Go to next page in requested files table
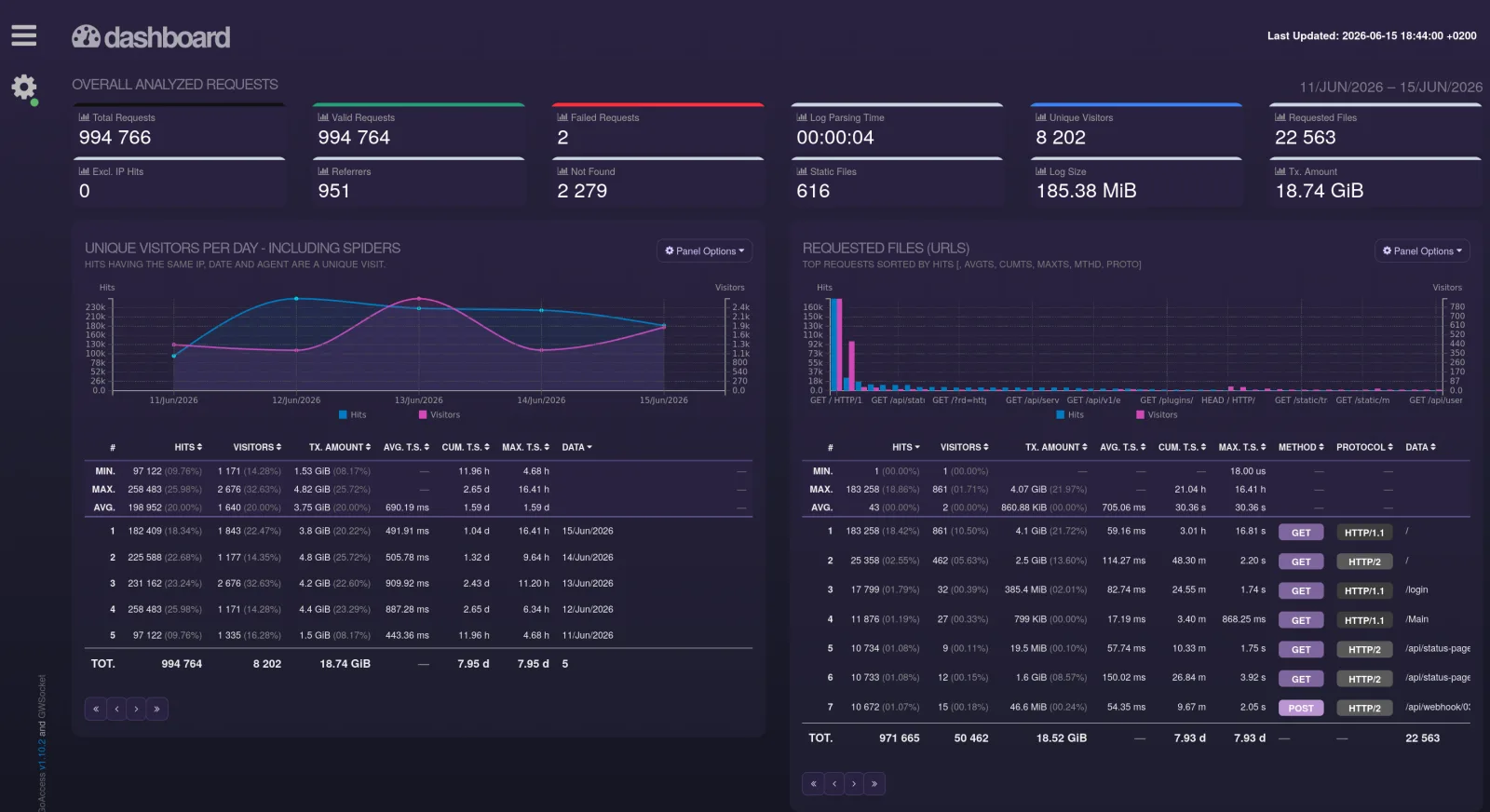The height and width of the screenshot is (812, 1490). (854, 783)
